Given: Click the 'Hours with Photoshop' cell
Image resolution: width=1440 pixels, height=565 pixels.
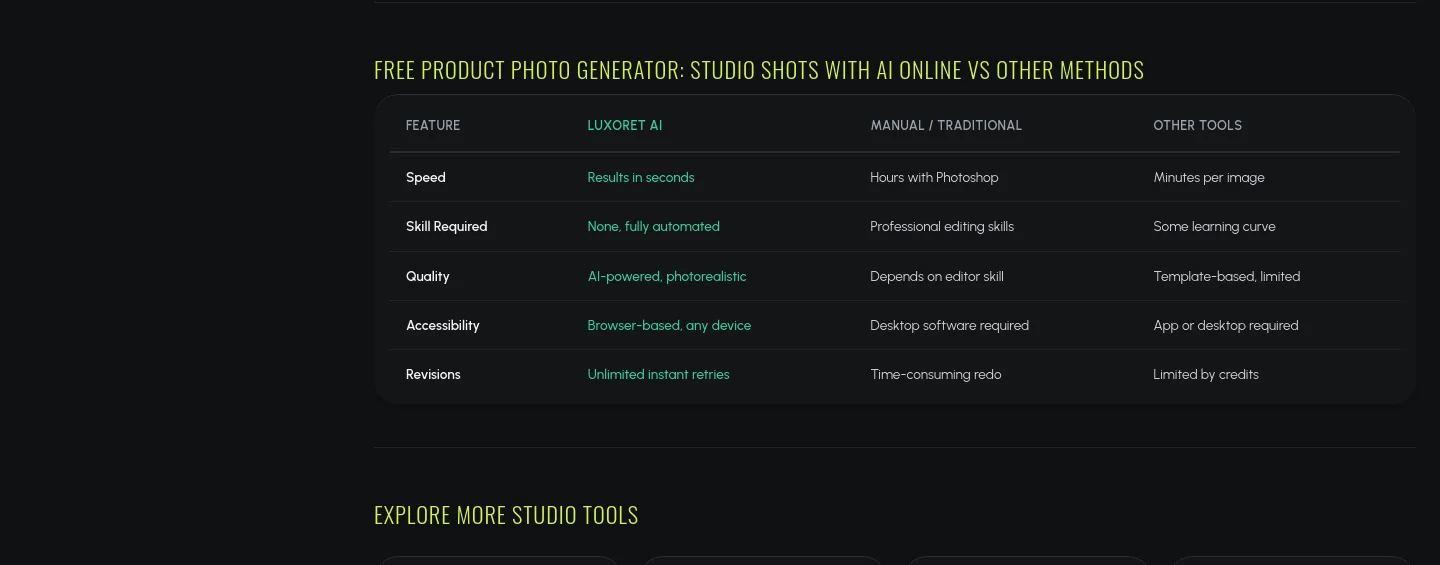Looking at the screenshot, I should point(934,177).
